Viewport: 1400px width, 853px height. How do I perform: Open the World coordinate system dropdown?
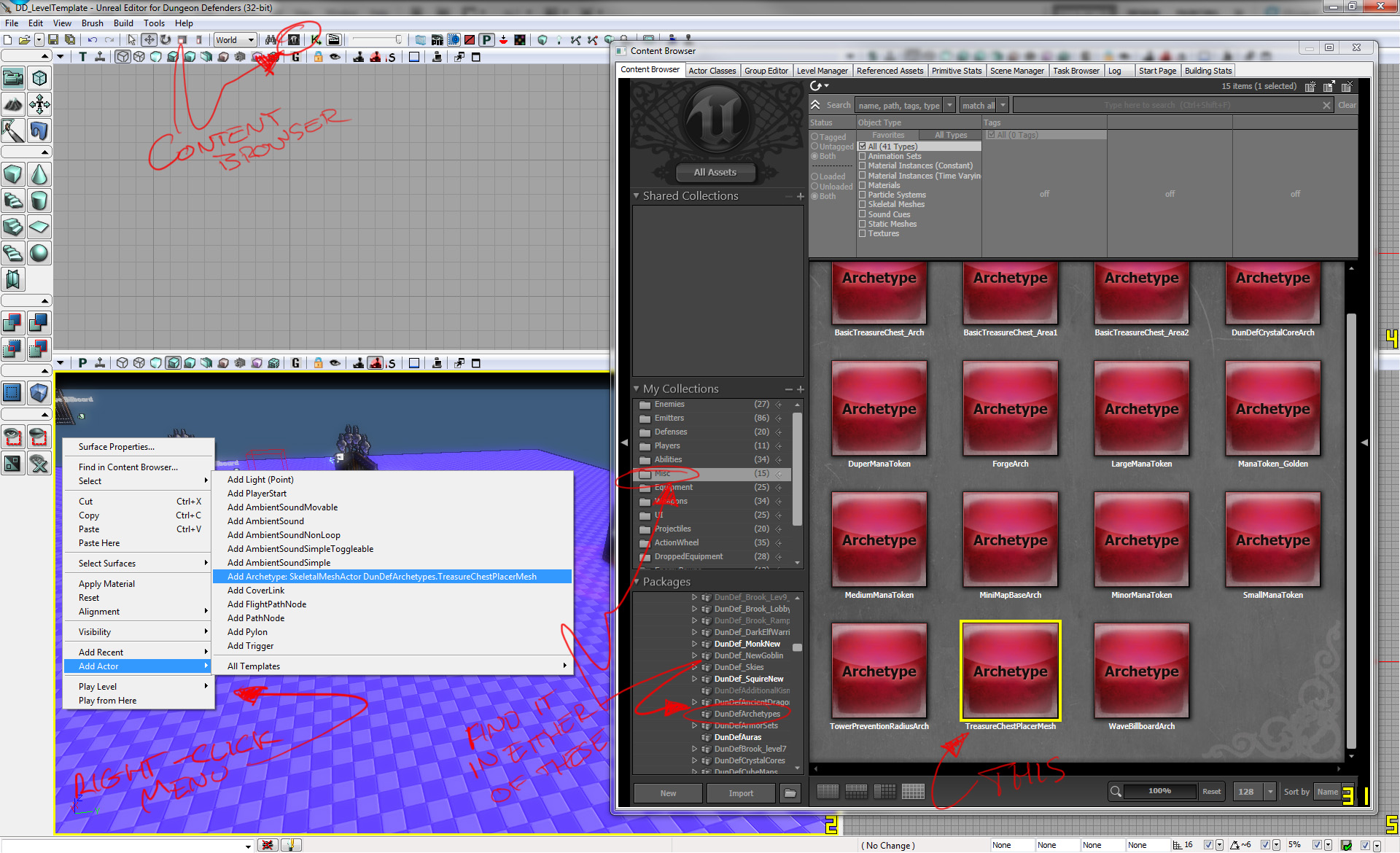pyautogui.click(x=235, y=39)
